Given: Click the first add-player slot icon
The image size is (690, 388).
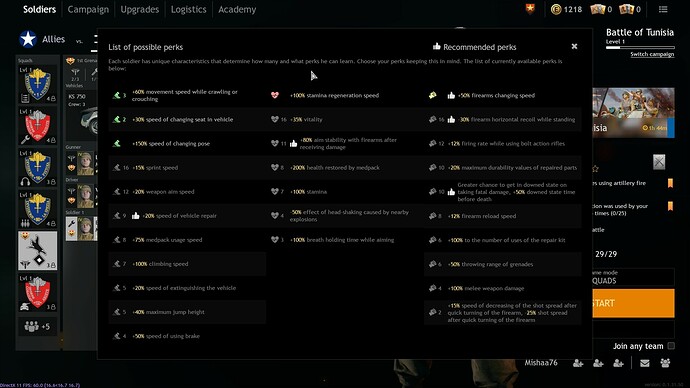Looking at the screenshot, I should (578, 363).
